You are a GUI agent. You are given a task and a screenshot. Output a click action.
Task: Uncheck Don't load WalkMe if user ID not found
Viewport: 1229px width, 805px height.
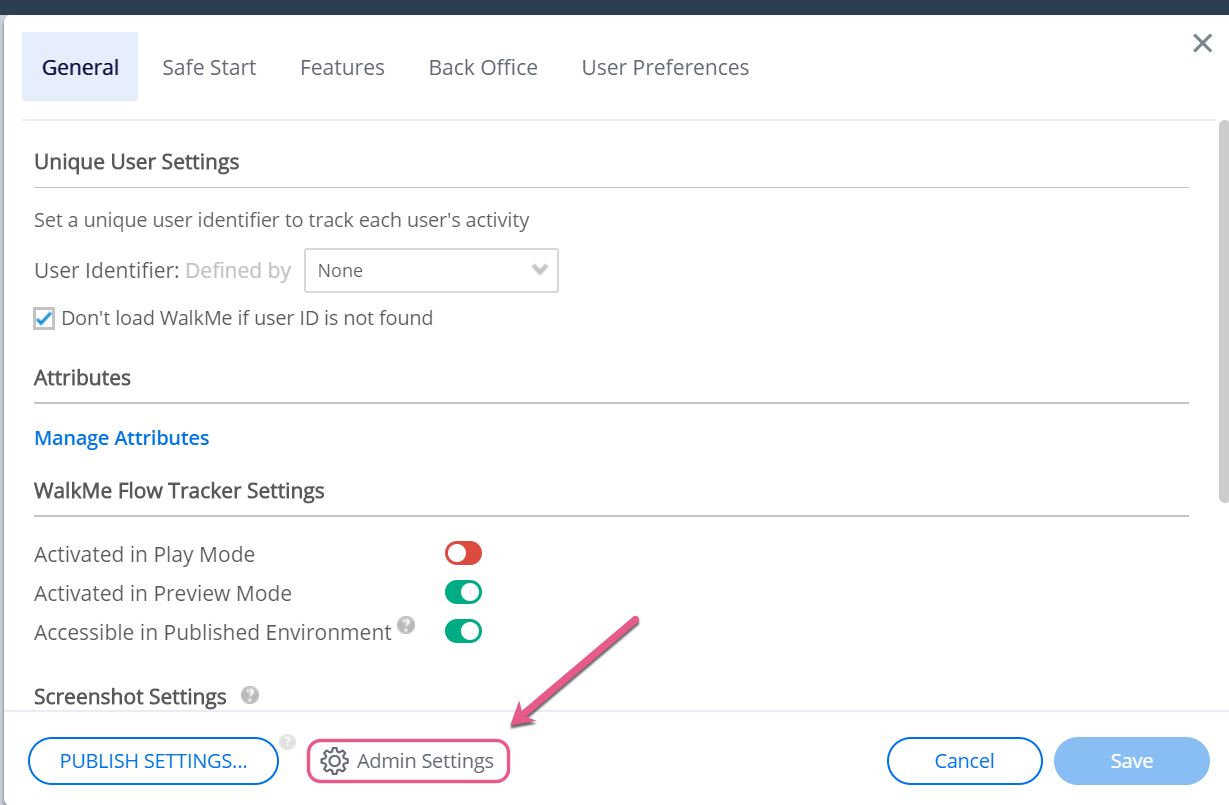(x=44, y=319)
